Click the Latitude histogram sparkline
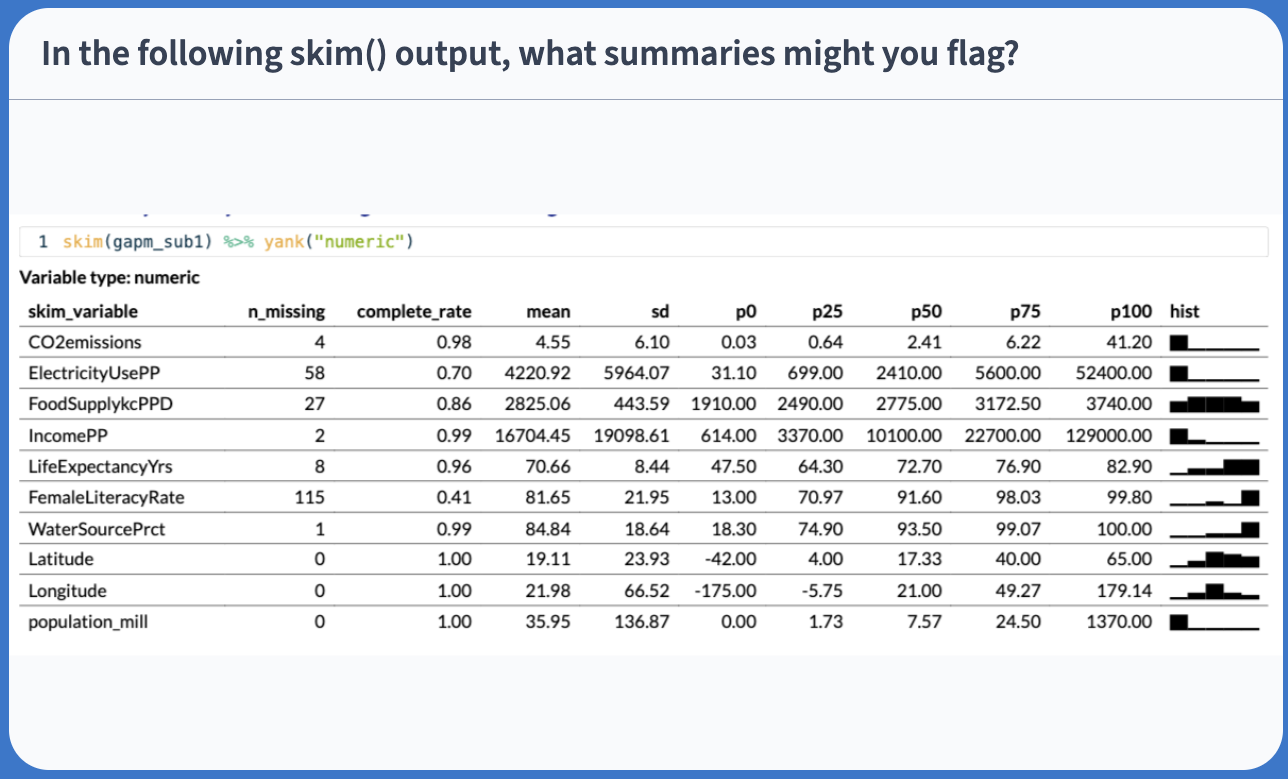The image size is (1288, 779). [x=1213, y=560]
